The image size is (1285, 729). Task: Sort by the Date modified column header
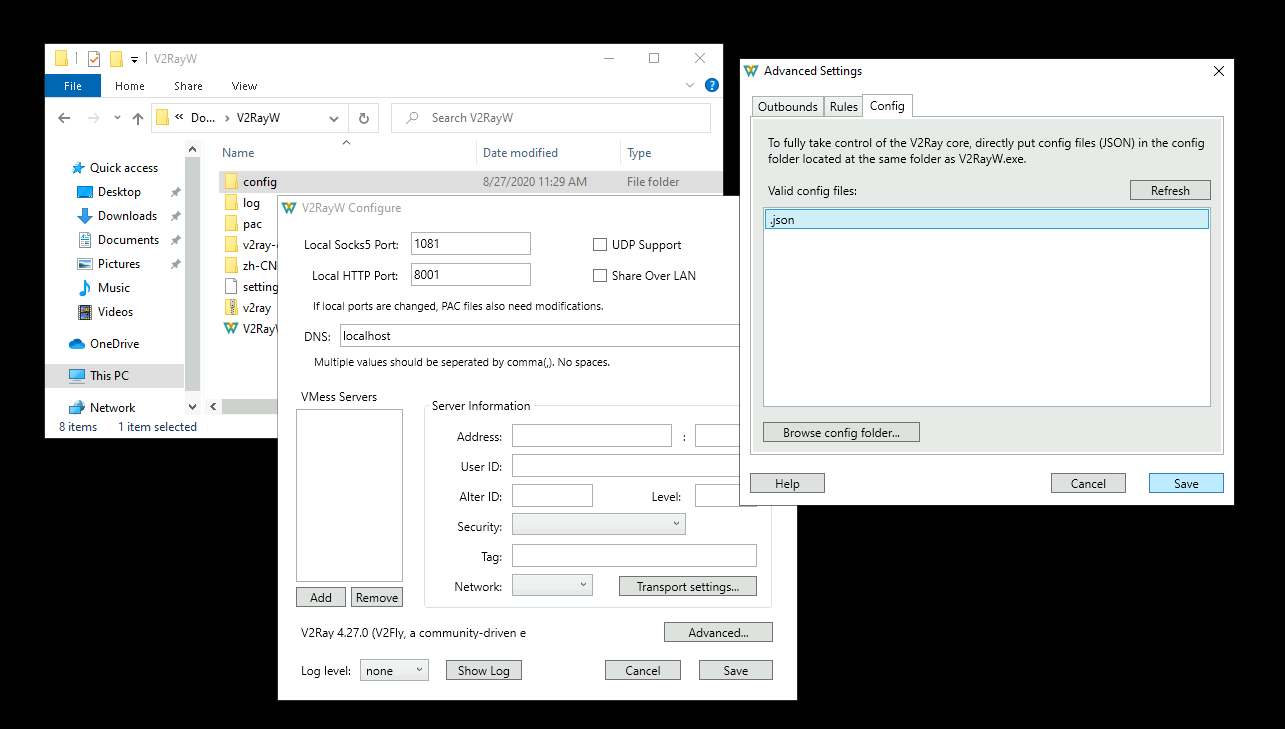520,153
